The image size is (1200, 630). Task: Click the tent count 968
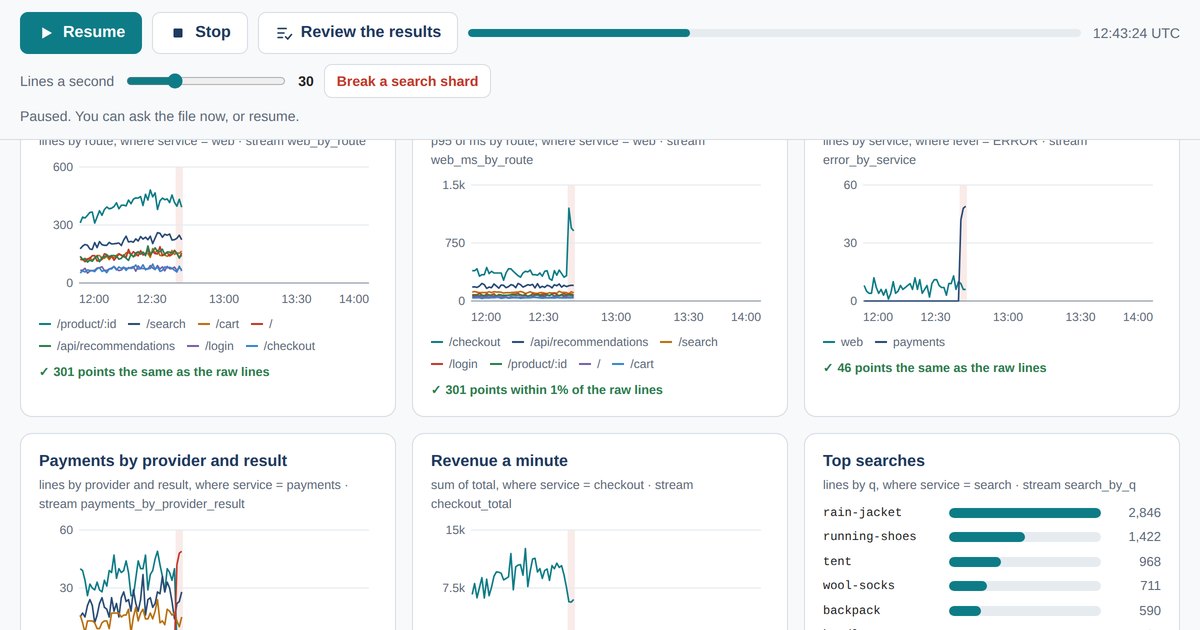click(1149, 562)
